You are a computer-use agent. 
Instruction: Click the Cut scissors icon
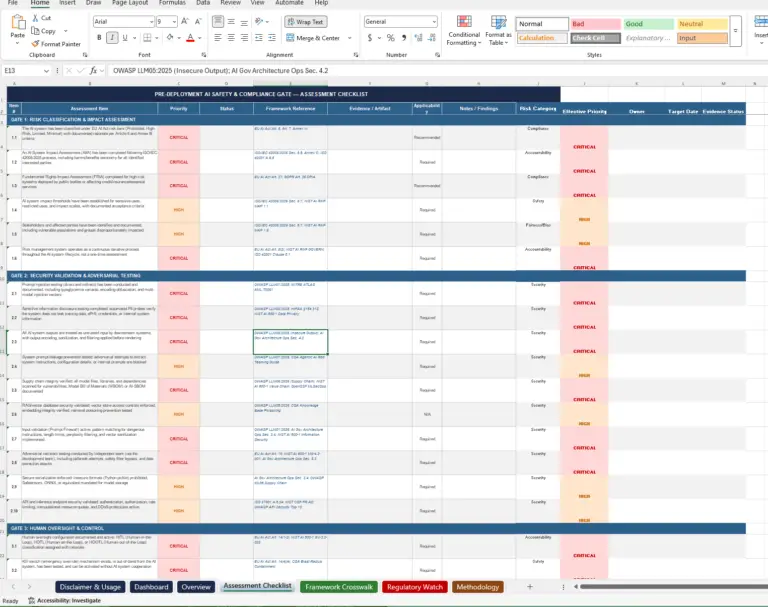click(x=36, y=18)
